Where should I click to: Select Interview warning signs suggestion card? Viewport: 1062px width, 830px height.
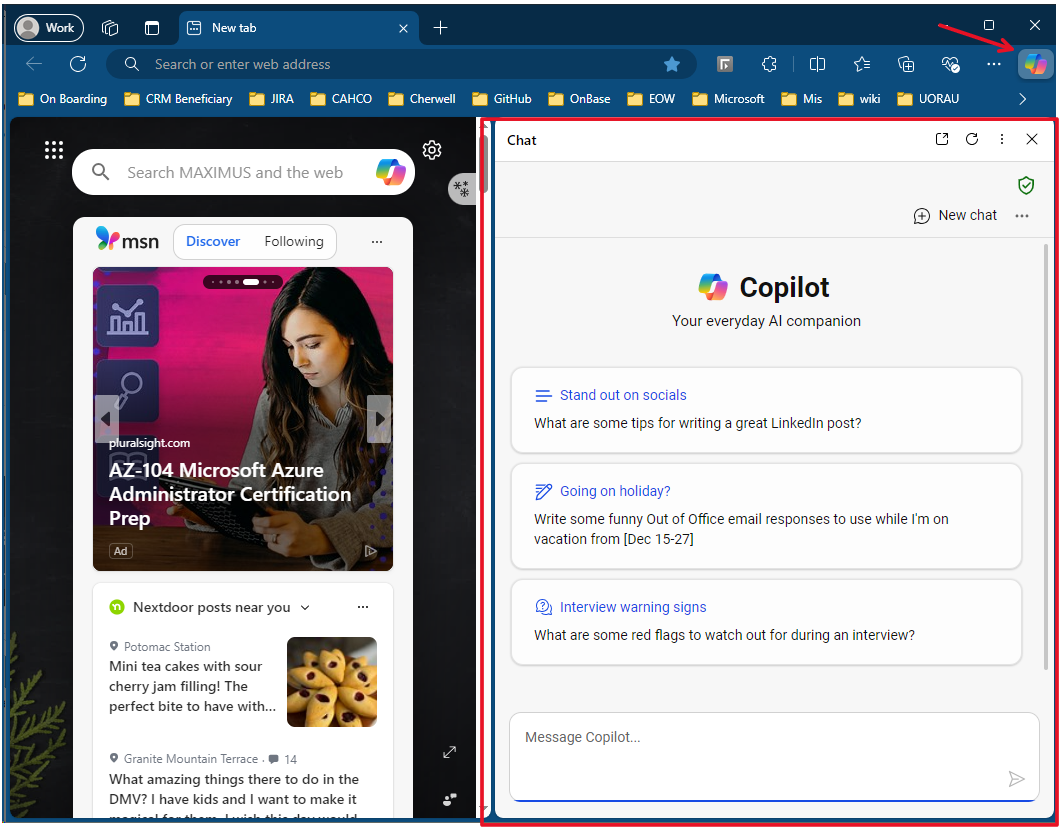[x=766, y=622]
